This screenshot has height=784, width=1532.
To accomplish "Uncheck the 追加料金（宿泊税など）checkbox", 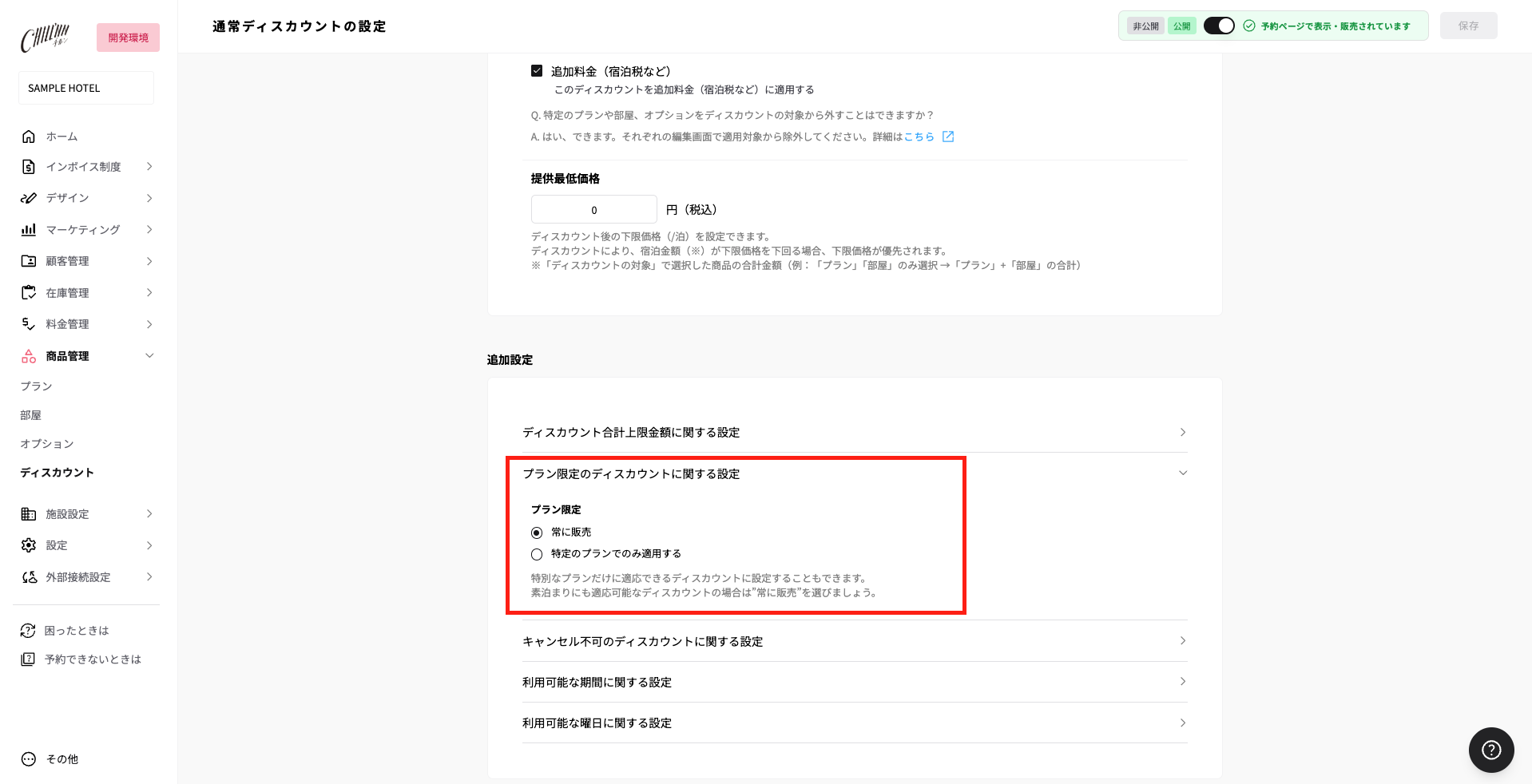I will point(537,71).
